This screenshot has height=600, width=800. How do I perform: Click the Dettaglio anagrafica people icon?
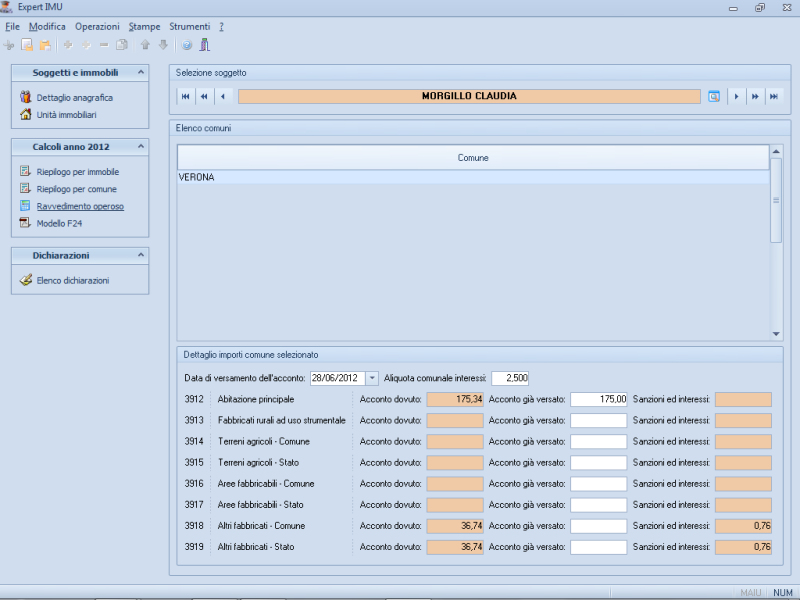(26, 97)
